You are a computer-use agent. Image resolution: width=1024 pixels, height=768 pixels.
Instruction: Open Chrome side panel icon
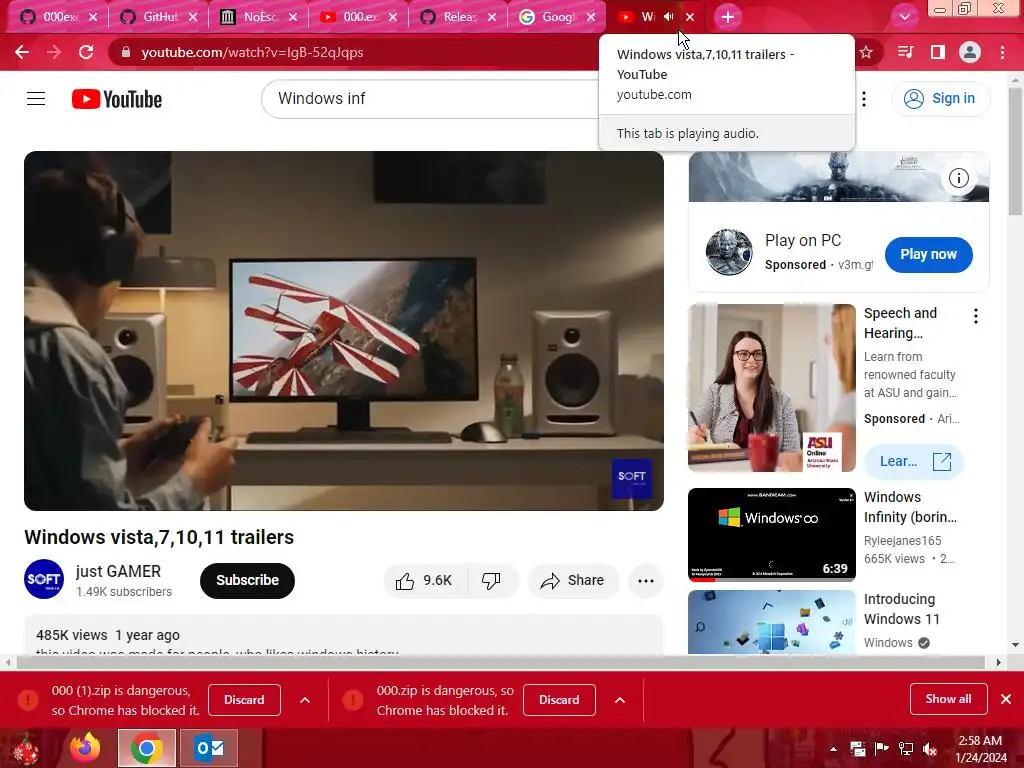click(x=938, y=52)
